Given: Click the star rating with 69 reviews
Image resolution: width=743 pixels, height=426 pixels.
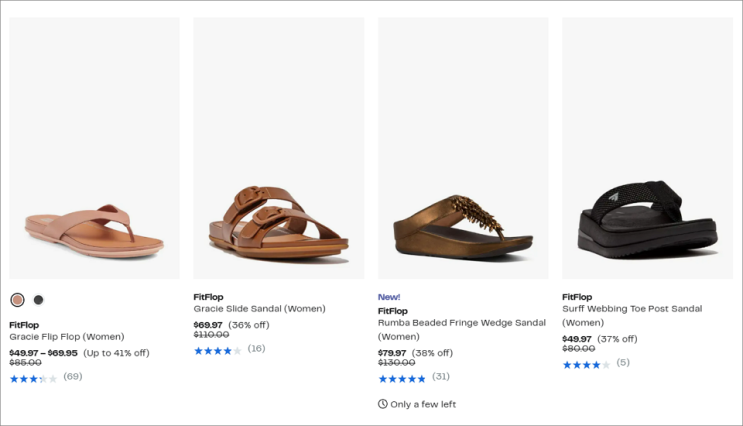Looking at the screenshot, I should [33, 378].
